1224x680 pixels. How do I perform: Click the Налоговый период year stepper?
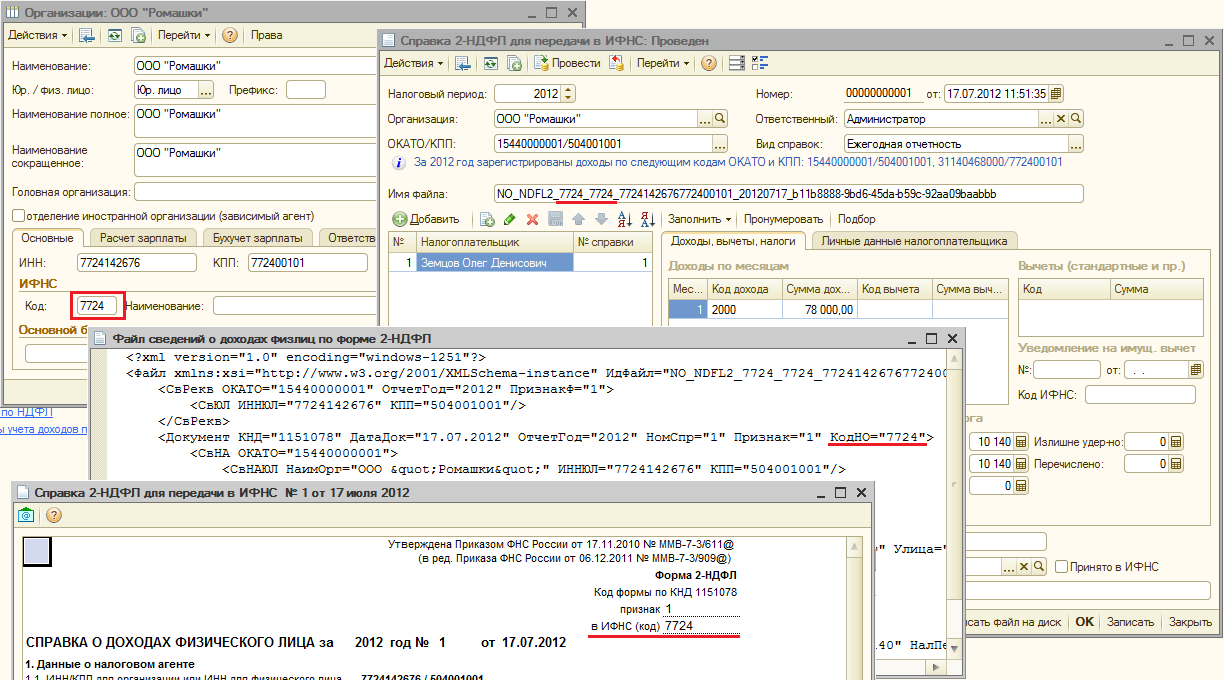pos(569,94)
